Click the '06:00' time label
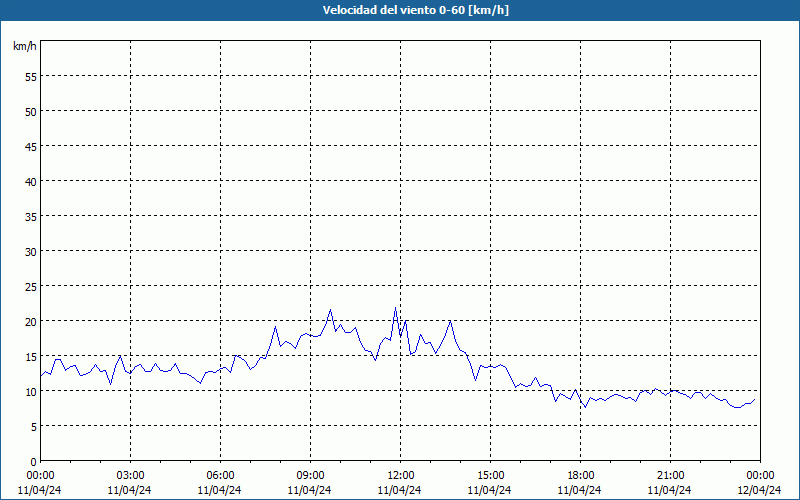 click(x=220, y=476)
